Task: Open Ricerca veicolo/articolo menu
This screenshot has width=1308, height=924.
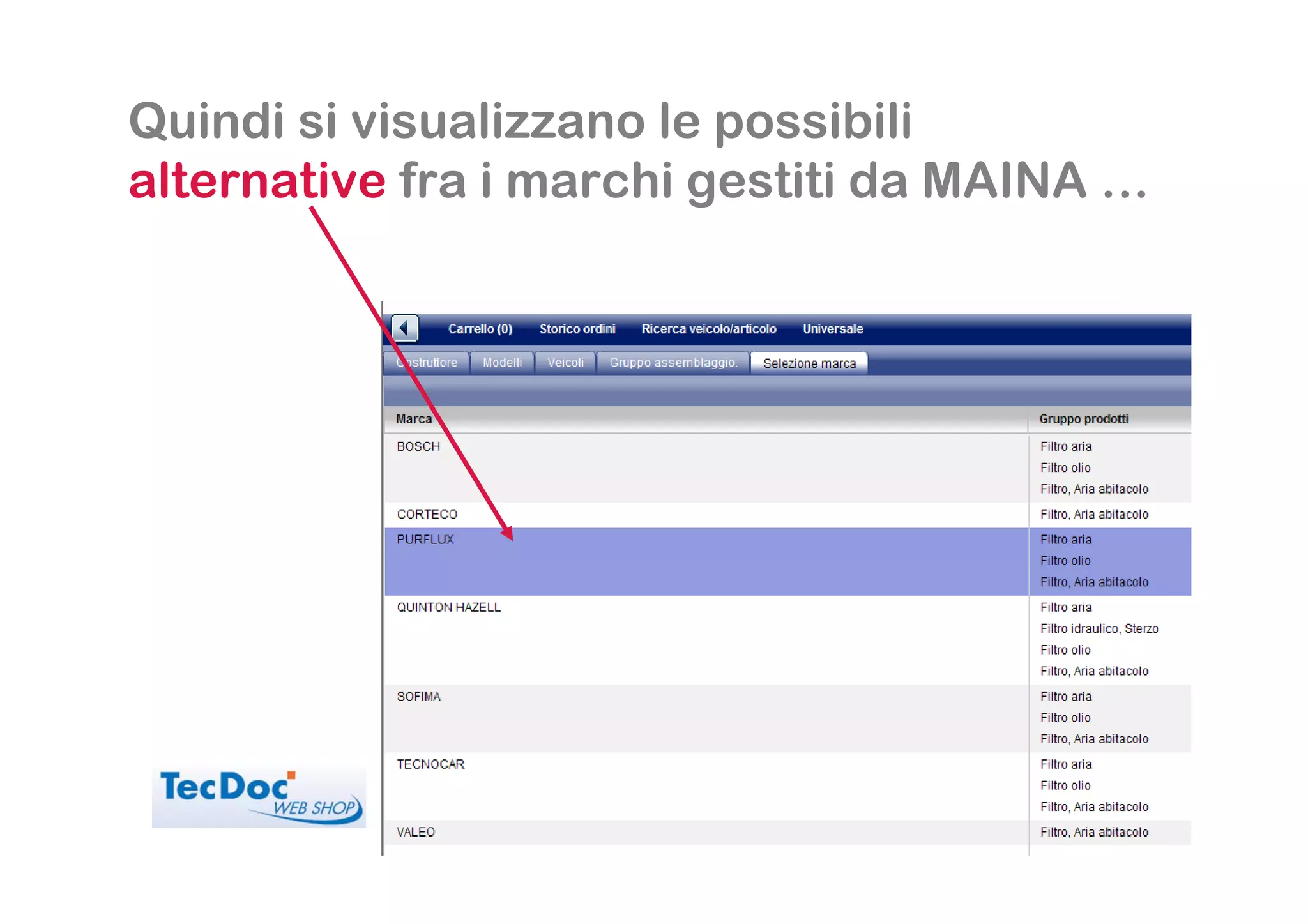Action: [x=709, y=329]
